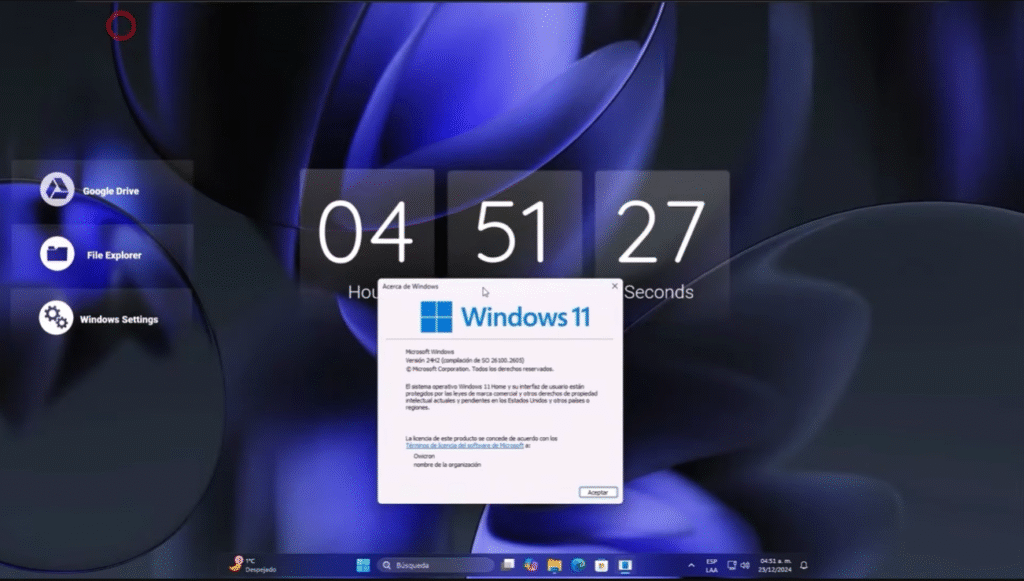Open Task View from the taskbar
The width and height of the screenshot is (1024, 581).
(x=507, y=565)
